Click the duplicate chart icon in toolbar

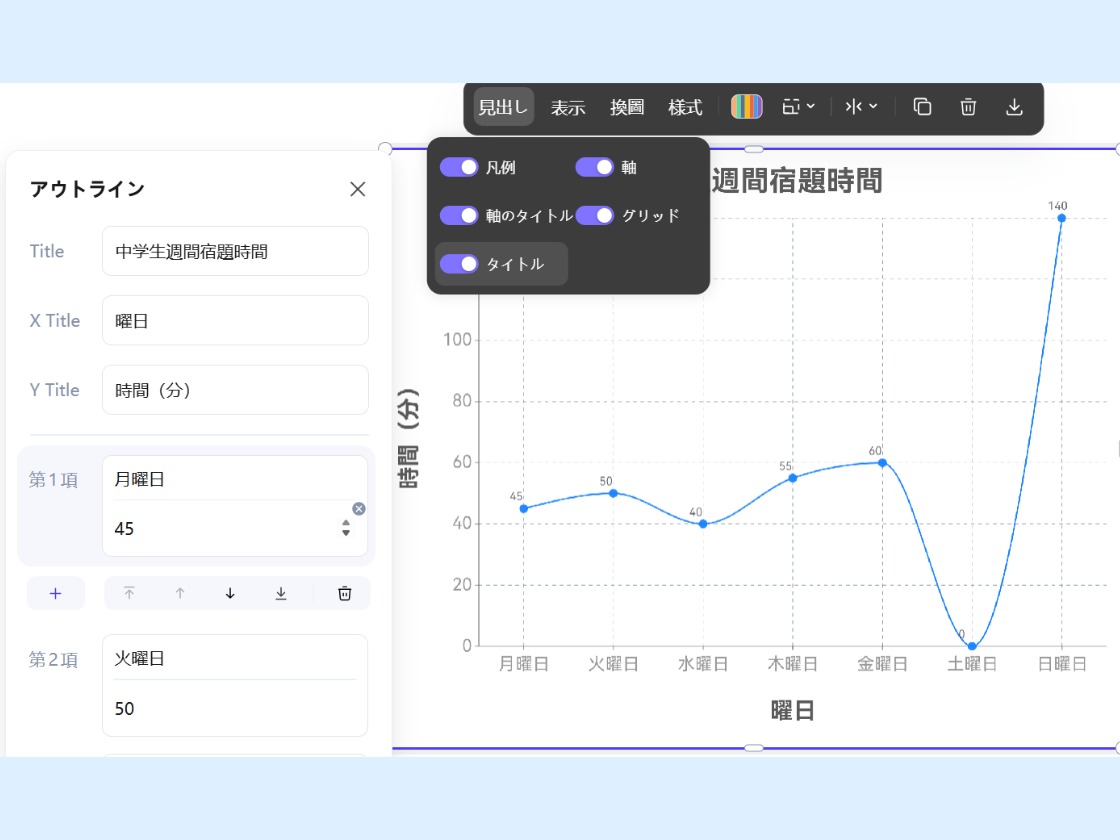922,107
